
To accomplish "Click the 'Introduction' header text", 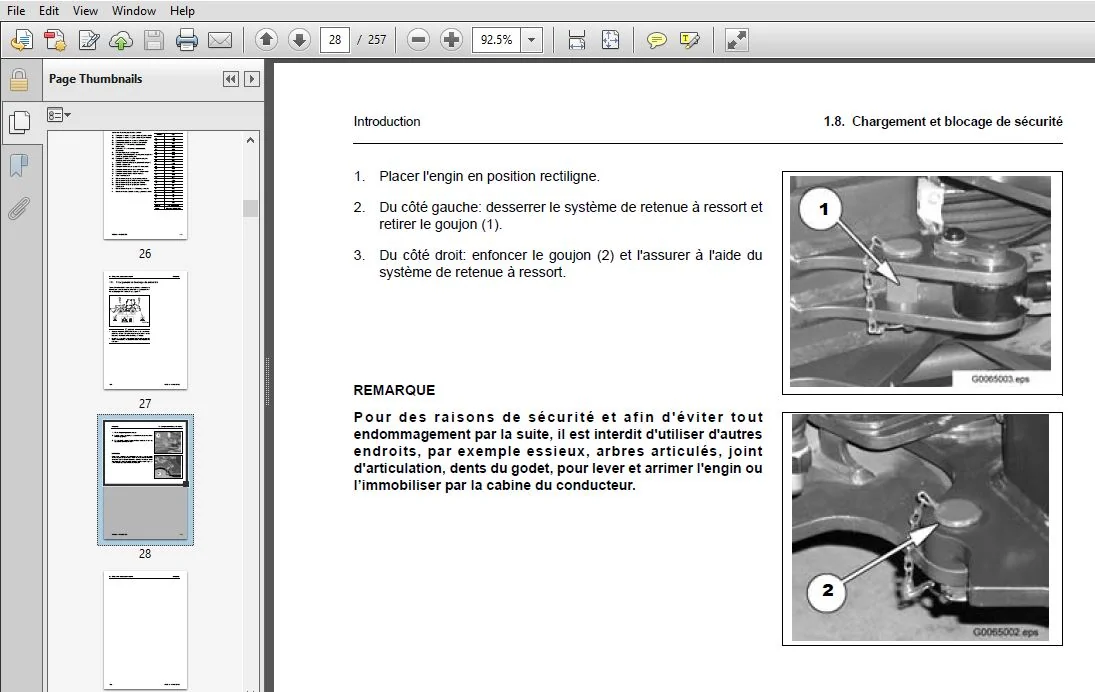I will point(387,122).
